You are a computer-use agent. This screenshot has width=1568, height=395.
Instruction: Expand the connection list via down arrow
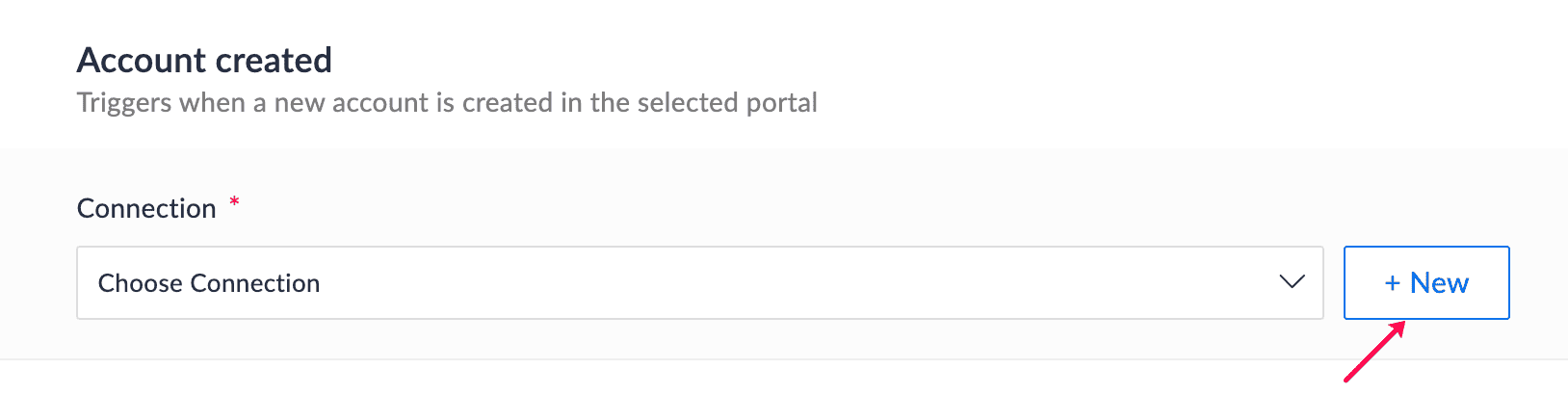pyautogui.click(x=1292, y=282)
